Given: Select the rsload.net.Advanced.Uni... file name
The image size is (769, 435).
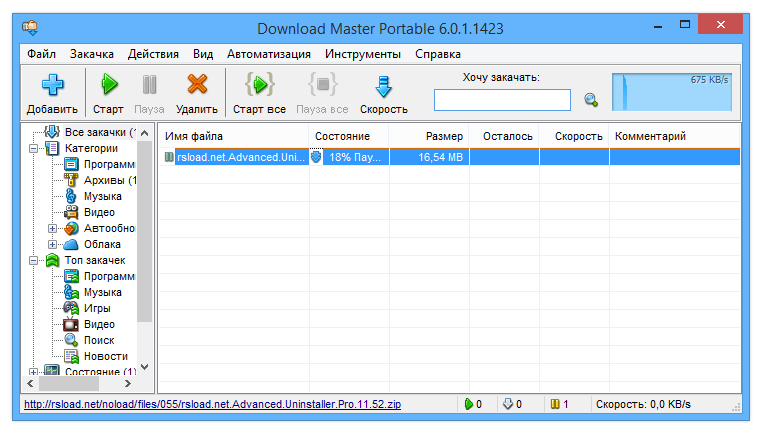Looking at the screenshot, I should 241,157.
